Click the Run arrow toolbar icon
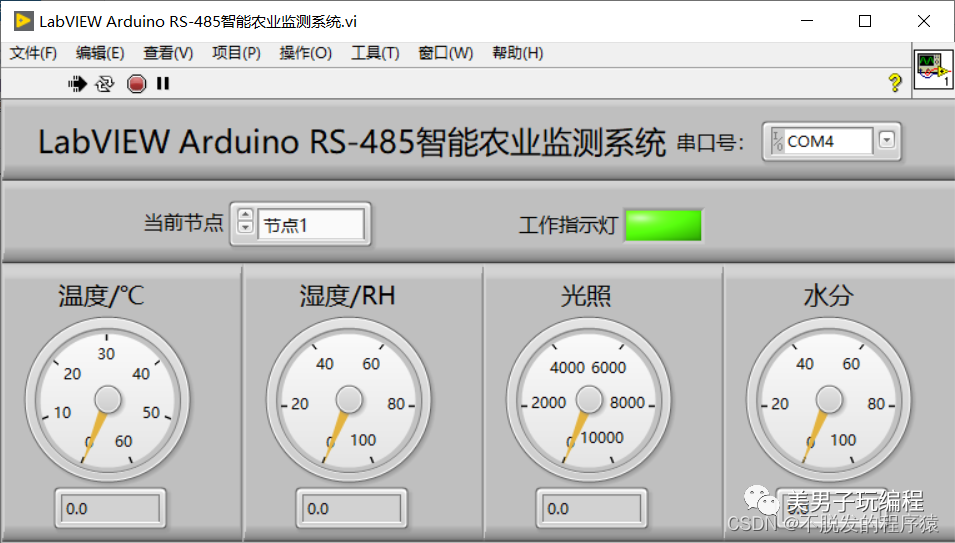The width and height of the screenshot is (955, 543). [x=77, y=83]
